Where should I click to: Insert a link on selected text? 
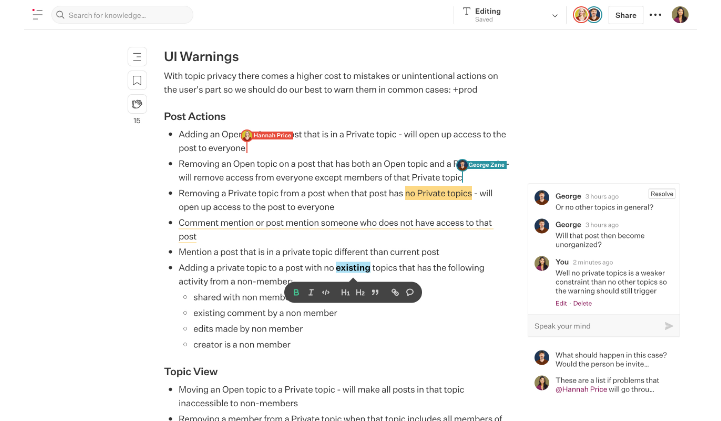click(395, 292)
